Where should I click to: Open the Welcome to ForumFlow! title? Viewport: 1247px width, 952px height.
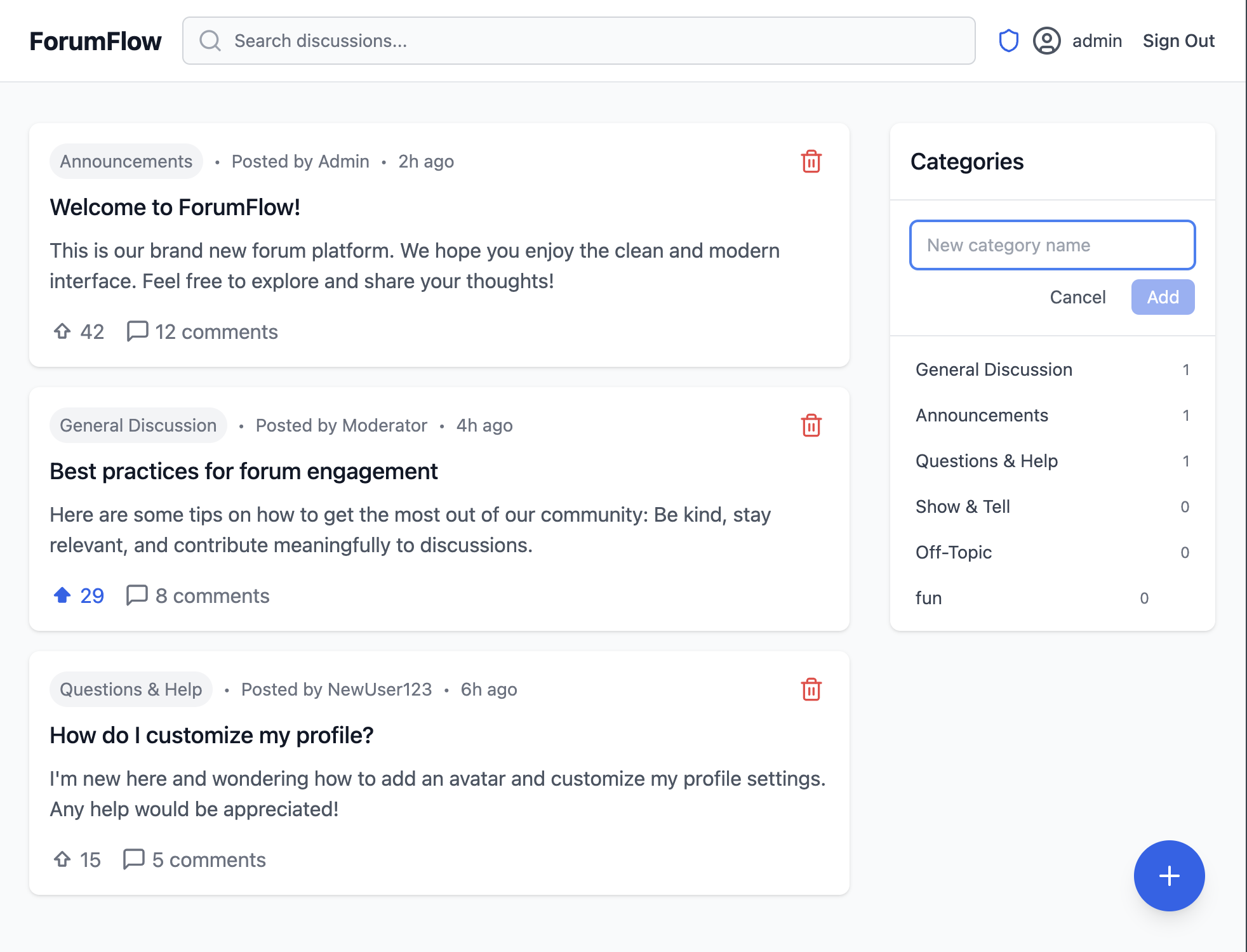(175, 208)
